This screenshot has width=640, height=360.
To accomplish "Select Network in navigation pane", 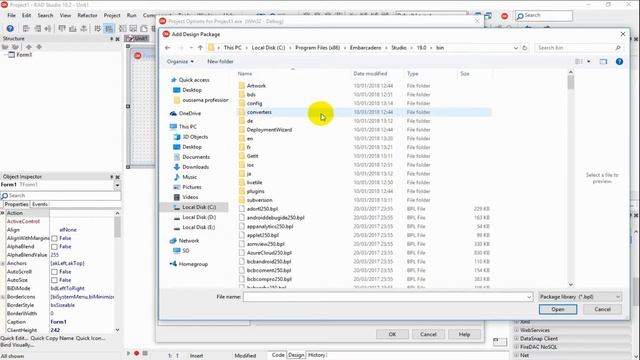I will pos(189,241).
